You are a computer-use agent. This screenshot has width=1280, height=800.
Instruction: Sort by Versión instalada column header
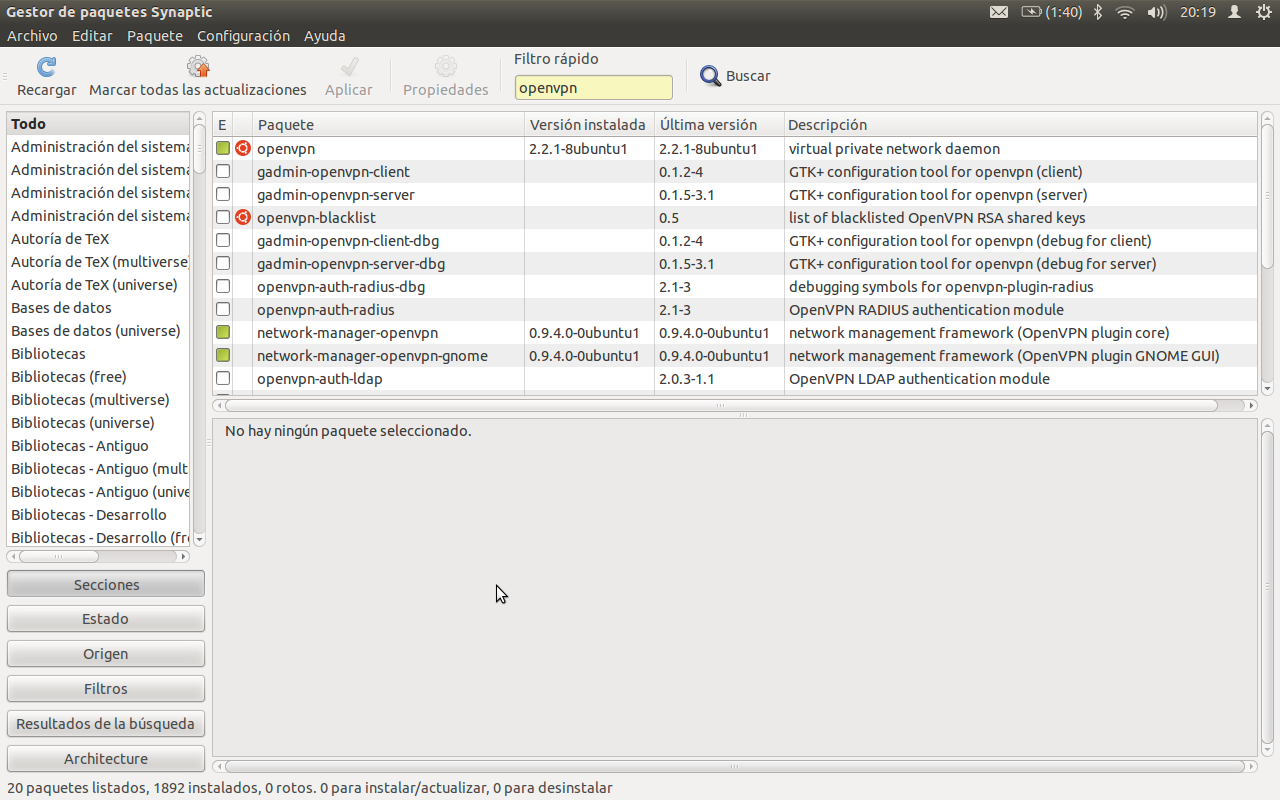(589, 125)
